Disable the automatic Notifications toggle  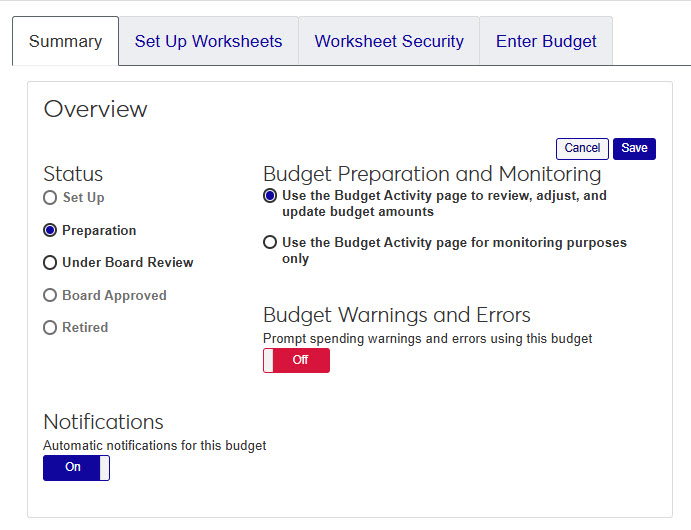pos(76,468)
